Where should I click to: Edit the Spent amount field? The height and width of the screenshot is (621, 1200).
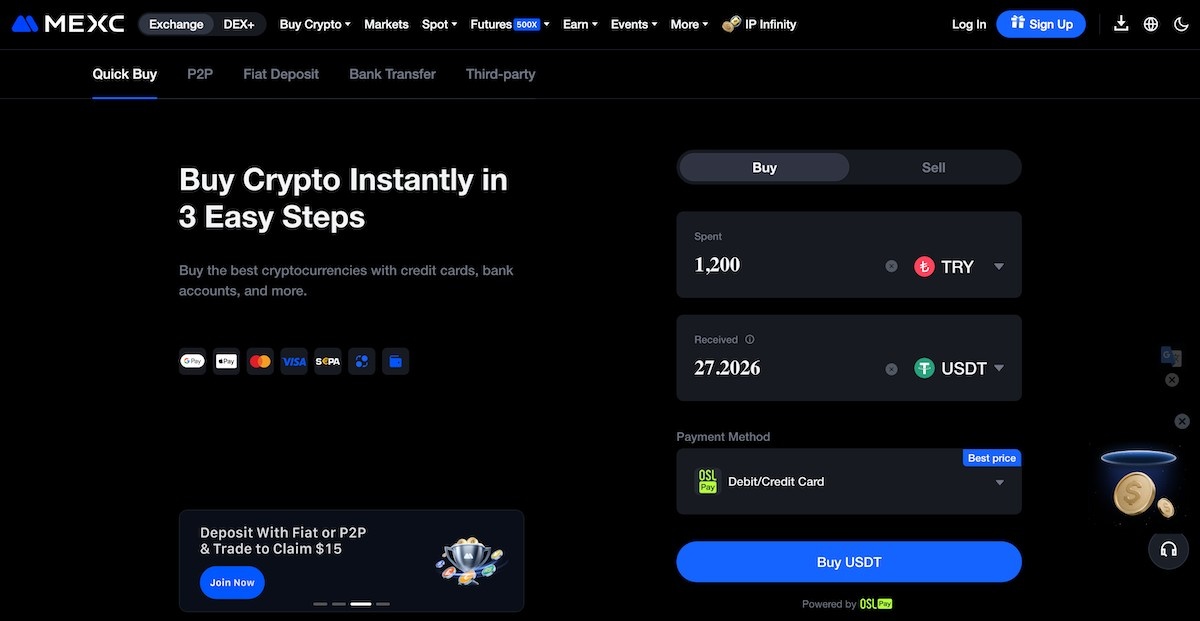point(760,264)
